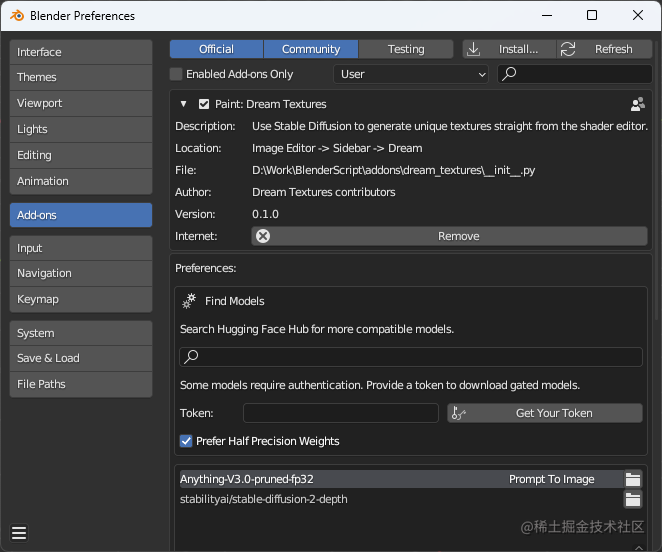Open folder for stabilityai/stable-diffusion-2-depth model
This screenshot has height=552, width=662.
coord(632,499)
